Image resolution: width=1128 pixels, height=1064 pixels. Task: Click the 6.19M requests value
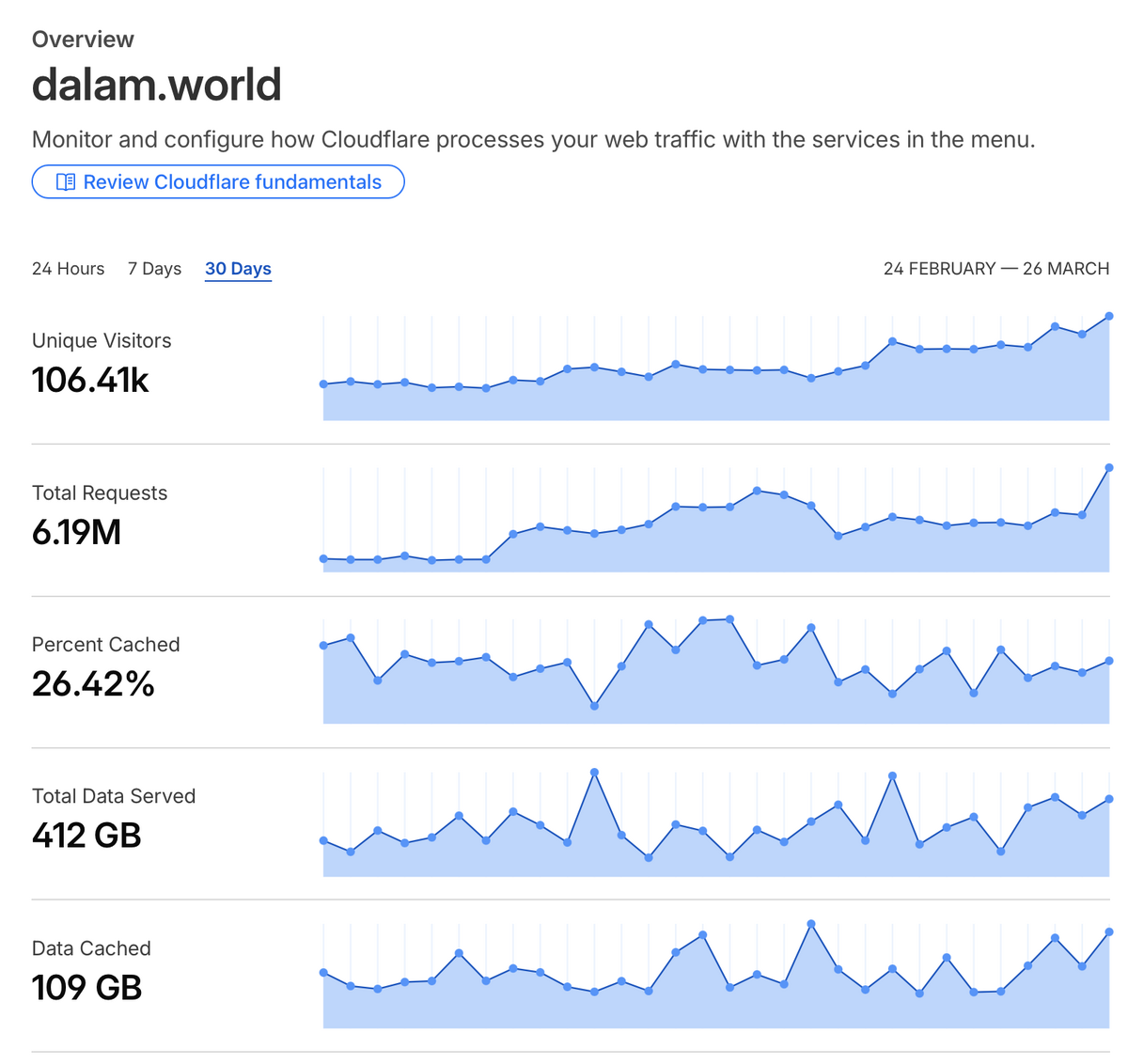(x=76, y=533)
